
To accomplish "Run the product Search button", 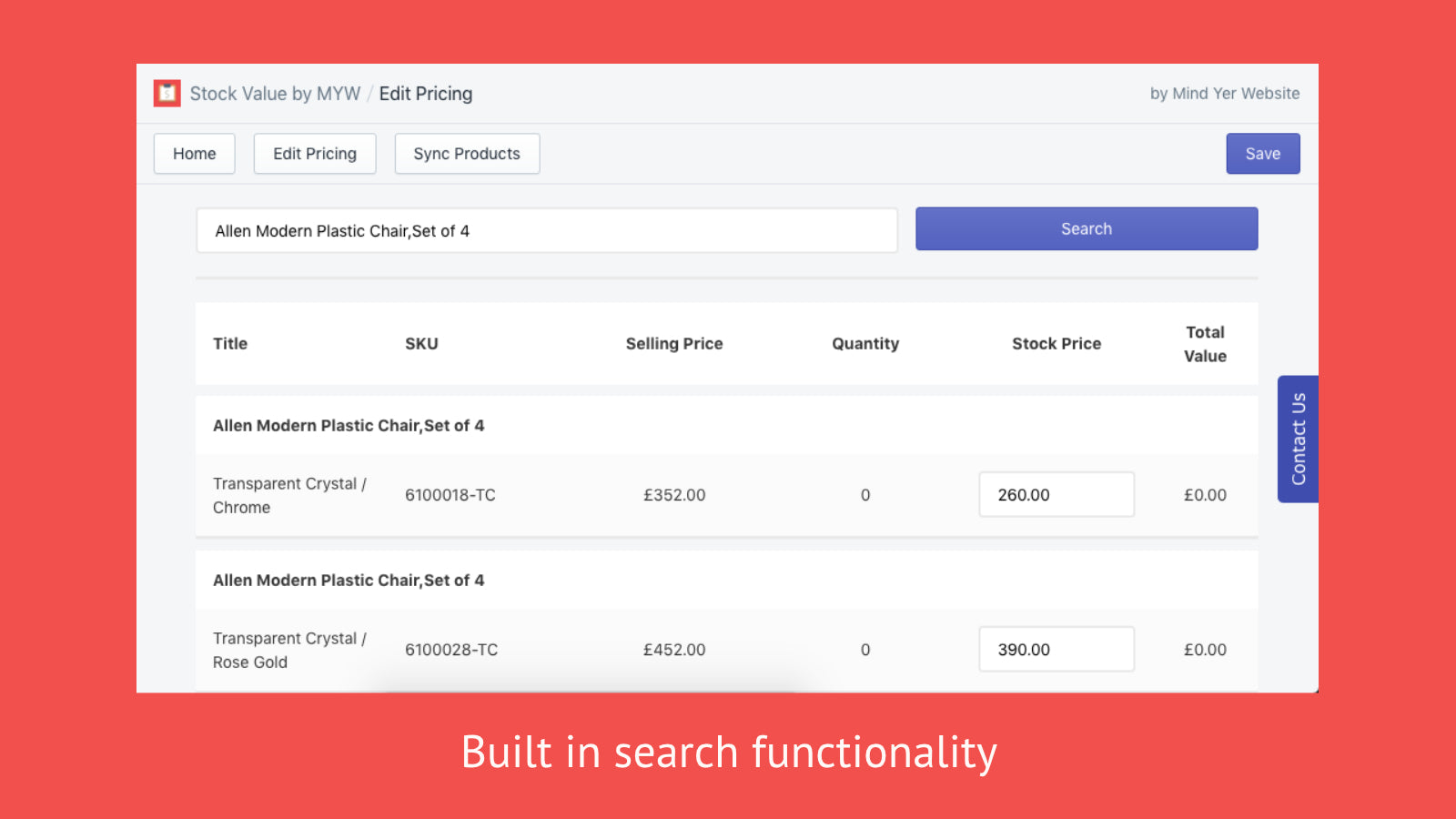I will [x=1087, y=228].
